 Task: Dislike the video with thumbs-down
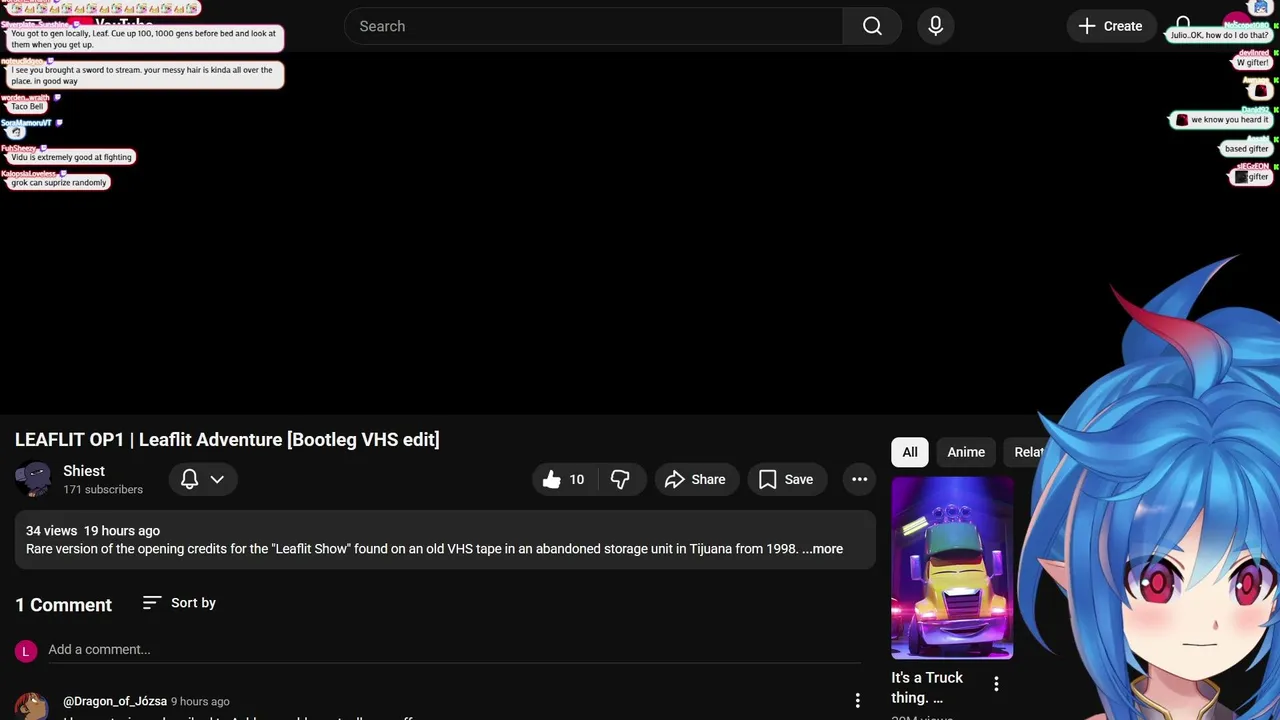pos(620,480)
